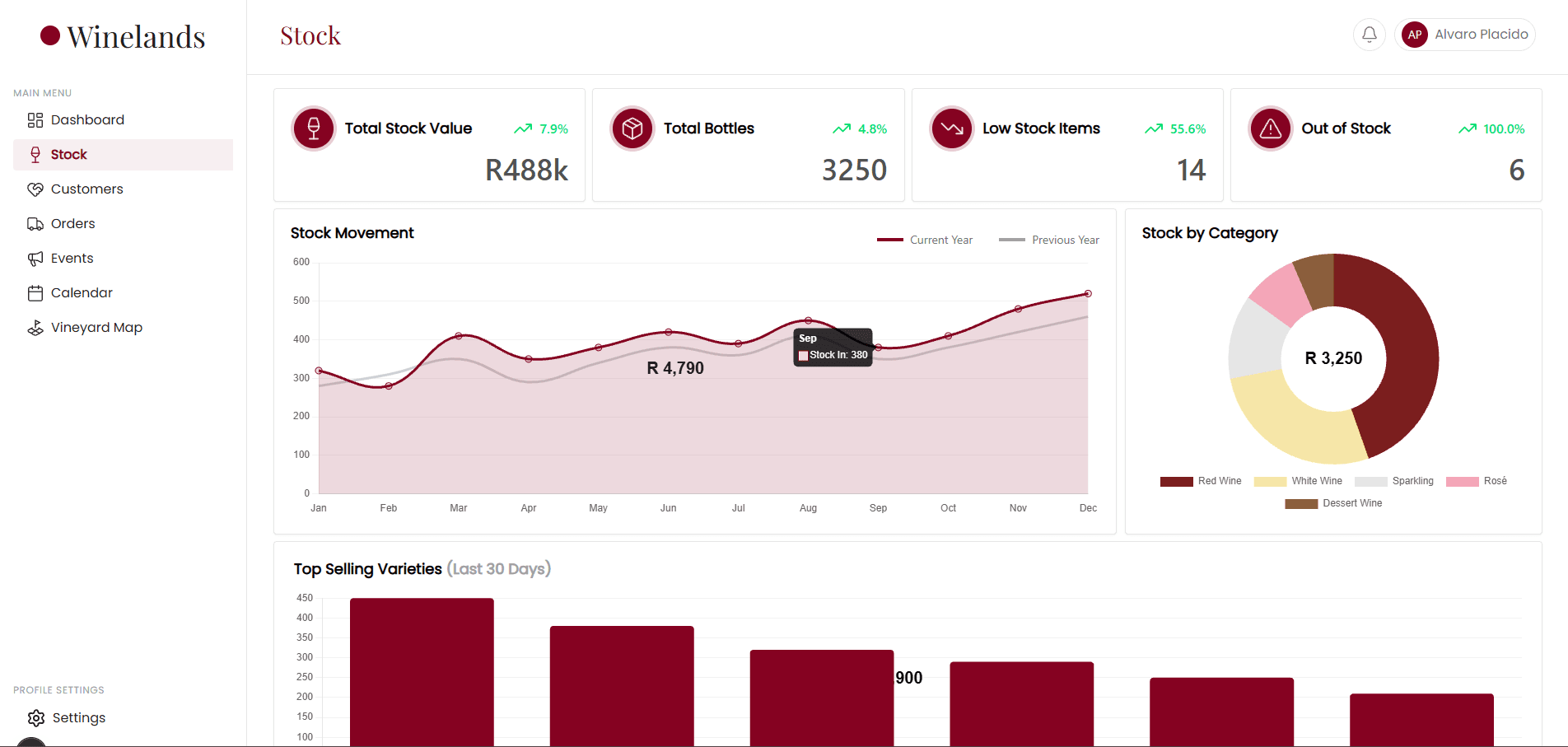1568x747 pixels.
Task: Open the notifications bell
Action: (1370, 35)
